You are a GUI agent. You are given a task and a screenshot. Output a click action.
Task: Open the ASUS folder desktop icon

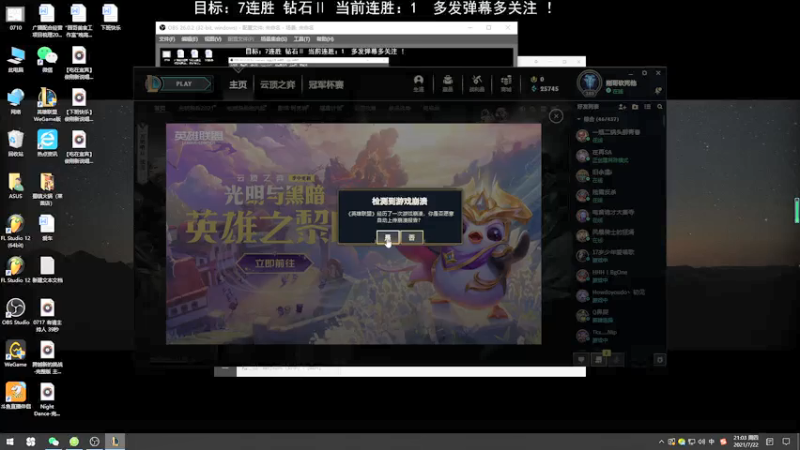coord(15,186)
